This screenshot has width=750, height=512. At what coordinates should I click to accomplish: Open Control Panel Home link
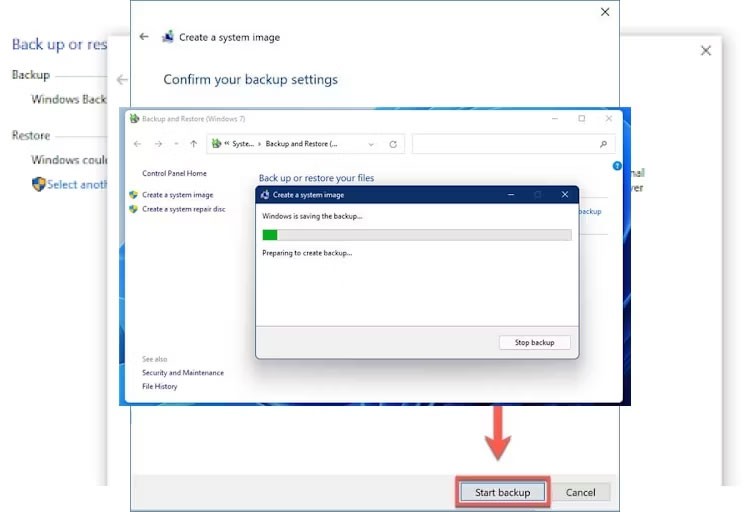click(174, 173)
